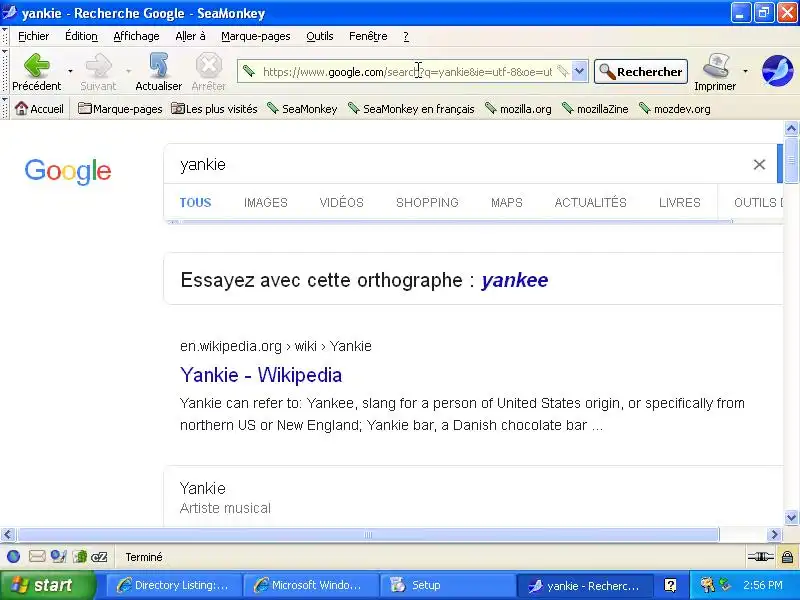
Task: Open the Yankie - Wikipedia result
Action: pos(261,375)
